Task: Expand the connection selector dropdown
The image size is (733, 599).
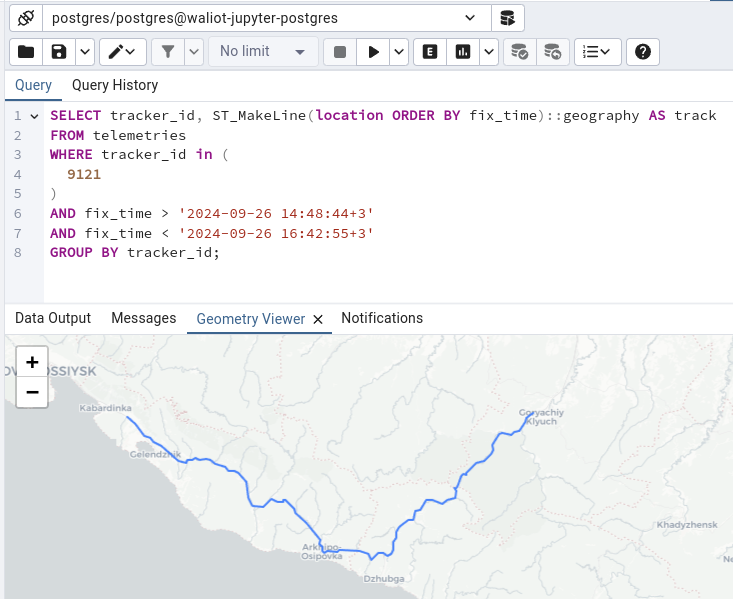Action: coord(470,18)
